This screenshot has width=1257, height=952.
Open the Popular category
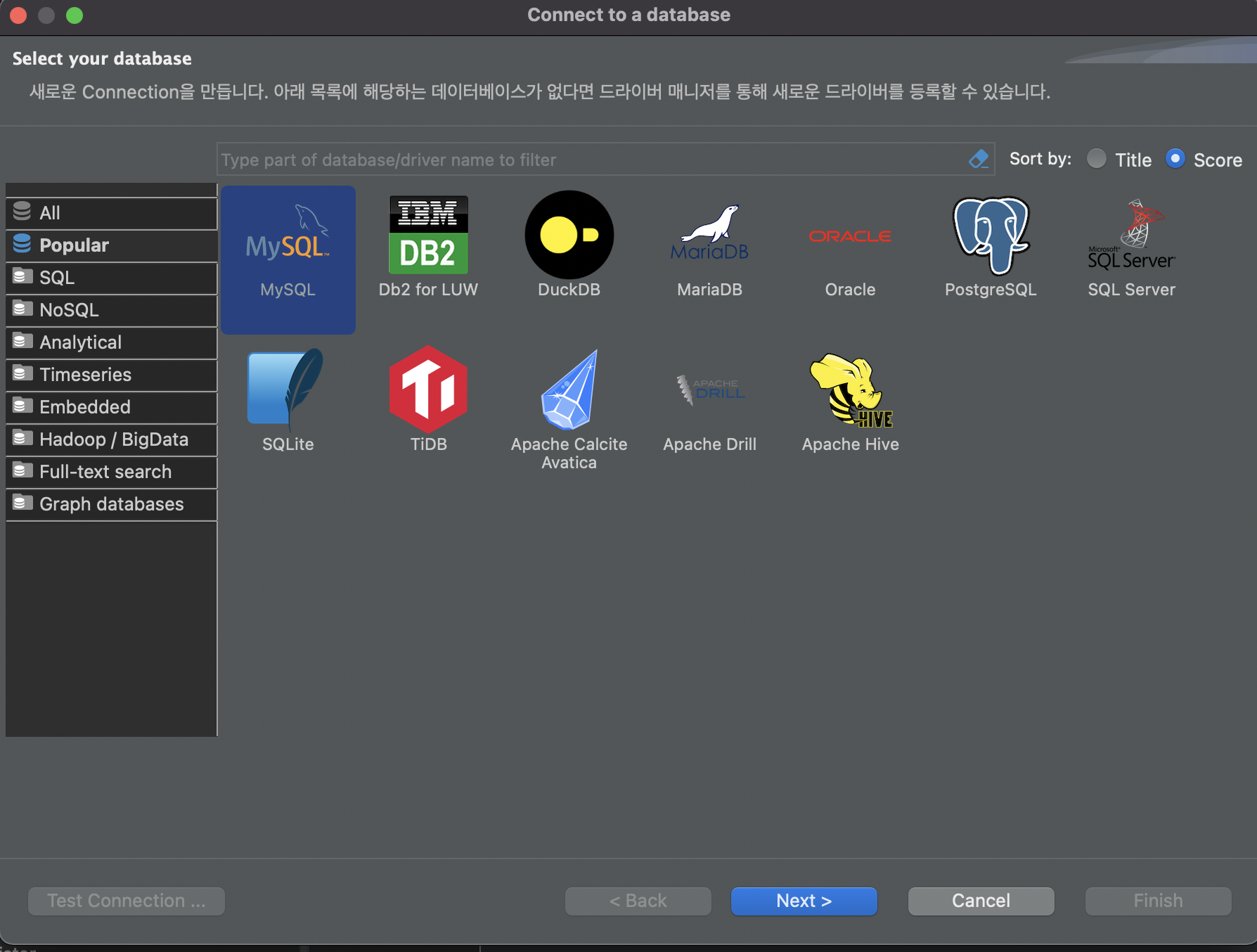coord(112,245)
